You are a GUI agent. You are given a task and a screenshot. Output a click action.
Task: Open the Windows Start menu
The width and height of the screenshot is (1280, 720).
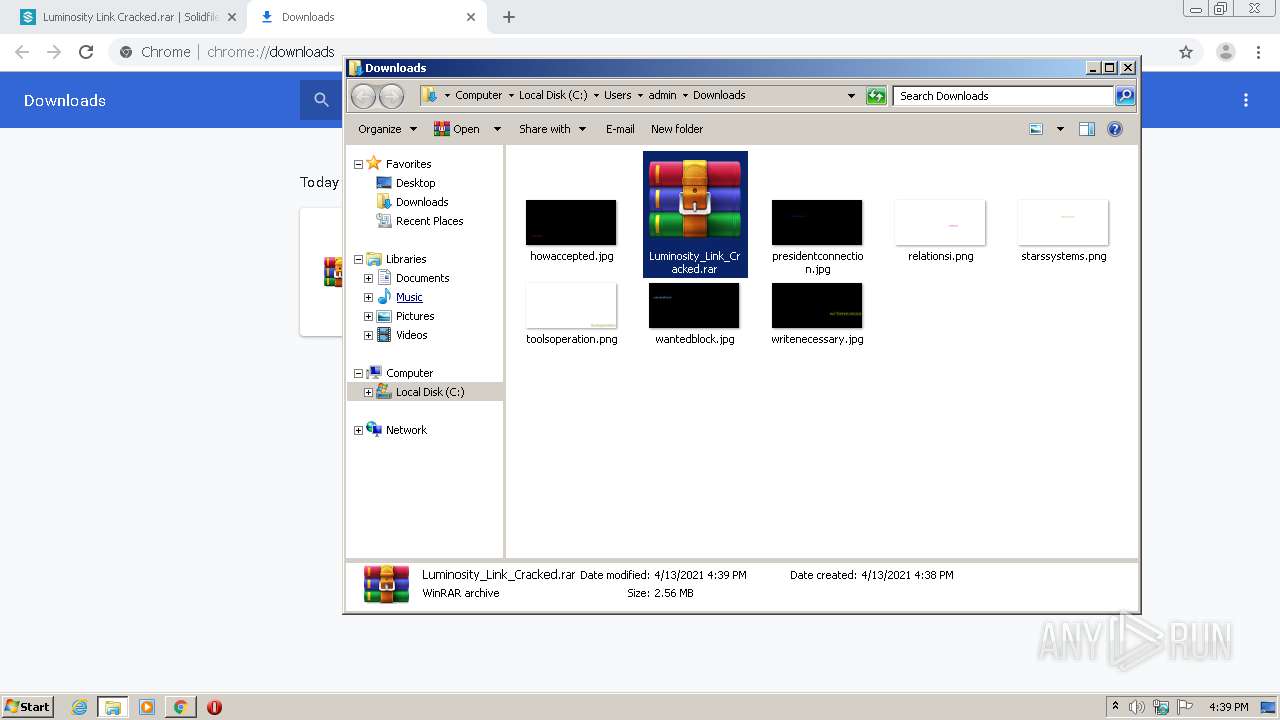[x=28, y=706]
